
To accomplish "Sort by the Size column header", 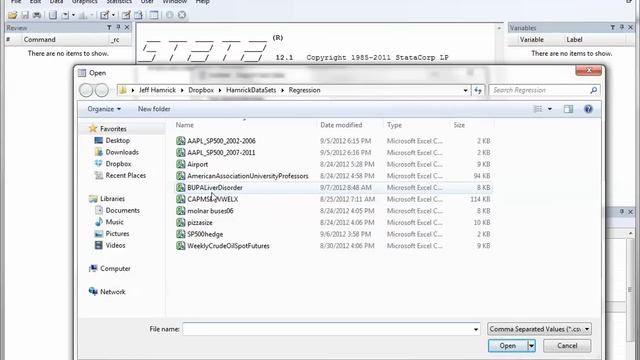I will [x=459, y=125].
